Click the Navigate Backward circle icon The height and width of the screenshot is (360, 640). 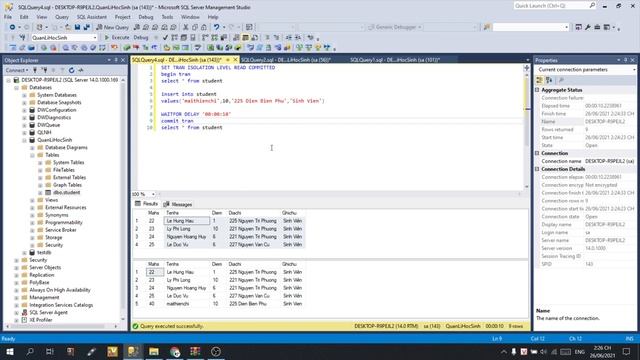(12, 27)
